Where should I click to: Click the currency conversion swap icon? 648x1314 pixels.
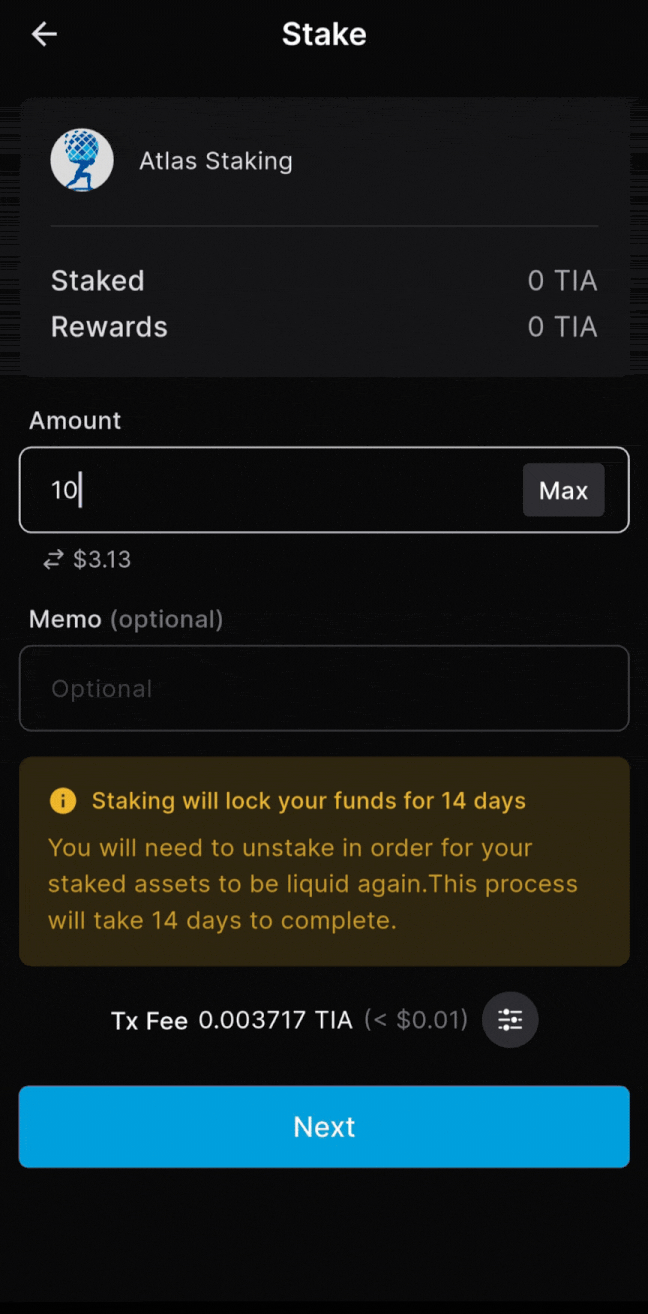52,559
